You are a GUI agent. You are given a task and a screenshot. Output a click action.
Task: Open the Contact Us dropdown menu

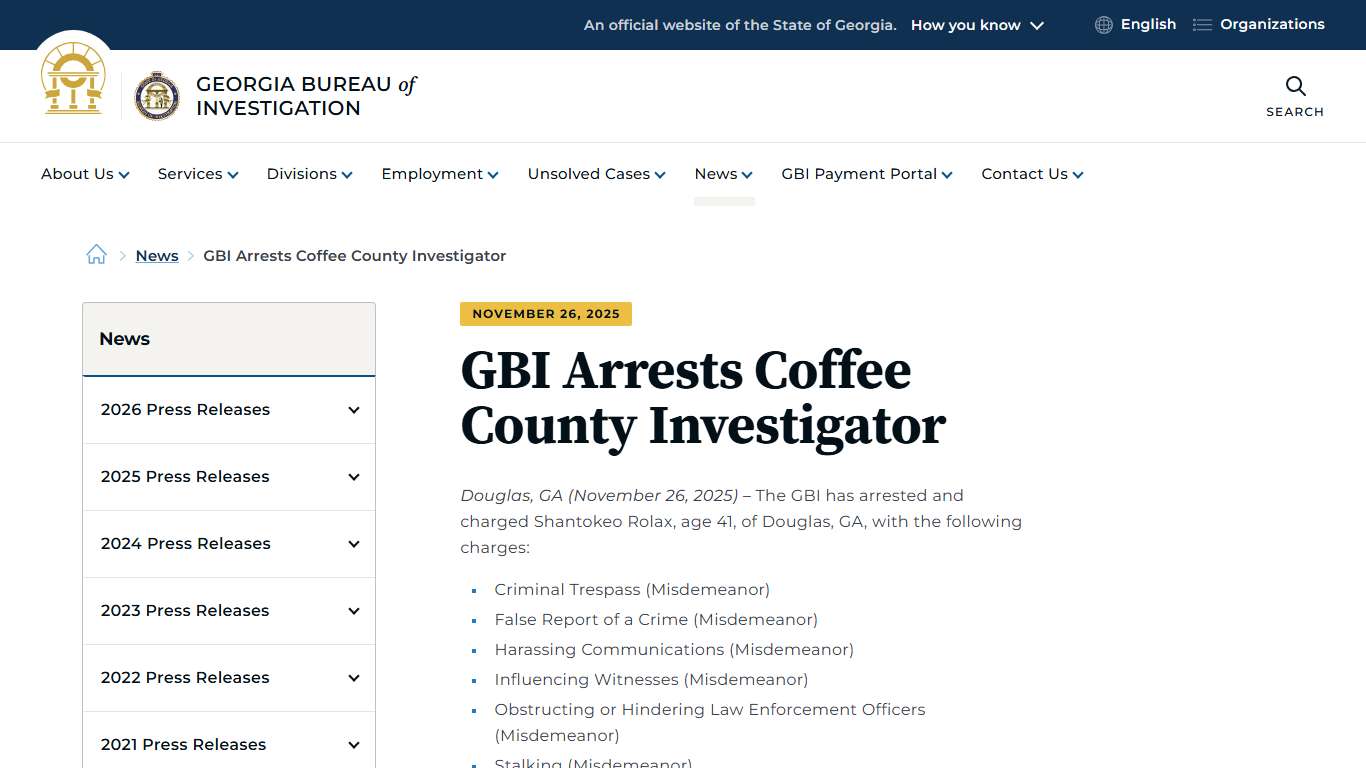[x=1024, y=174]
